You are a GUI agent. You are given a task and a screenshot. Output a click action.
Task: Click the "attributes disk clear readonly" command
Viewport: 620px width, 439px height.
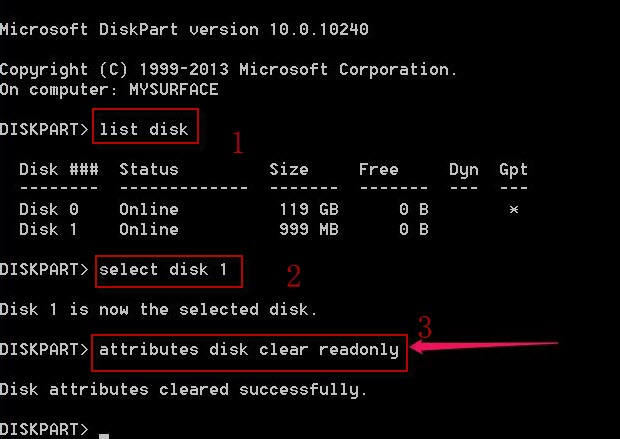pos(249,350)
